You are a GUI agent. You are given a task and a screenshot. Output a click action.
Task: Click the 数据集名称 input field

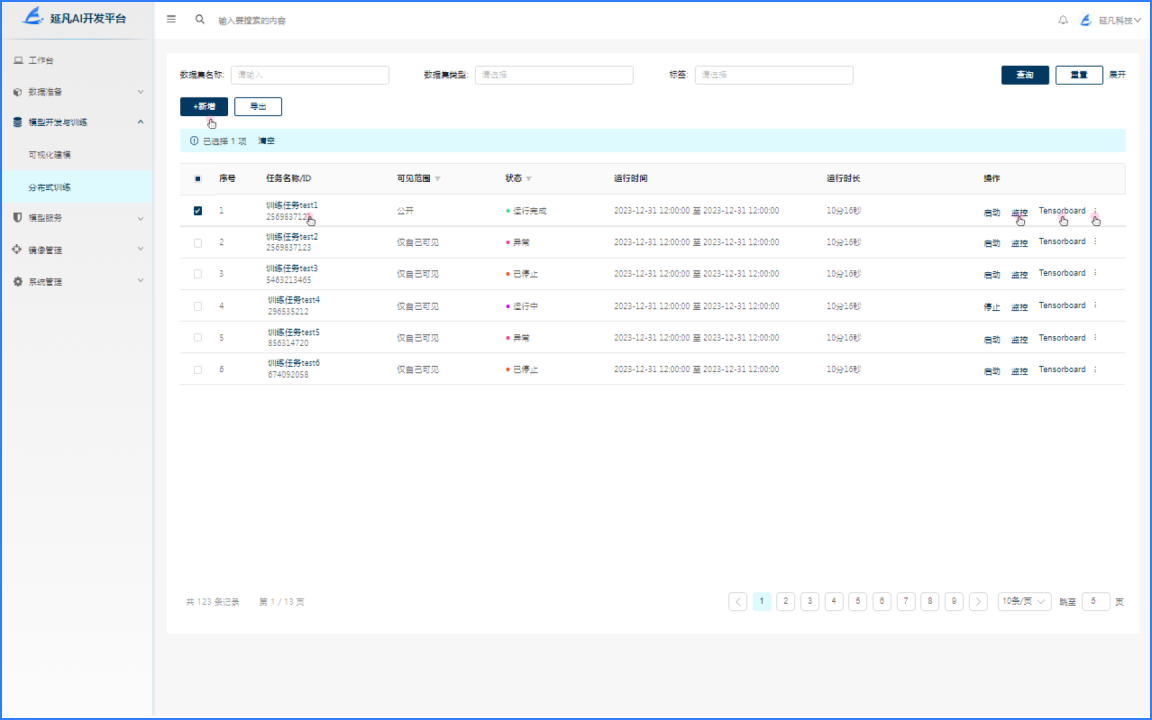pyautogui.click(x=310, y=75)
